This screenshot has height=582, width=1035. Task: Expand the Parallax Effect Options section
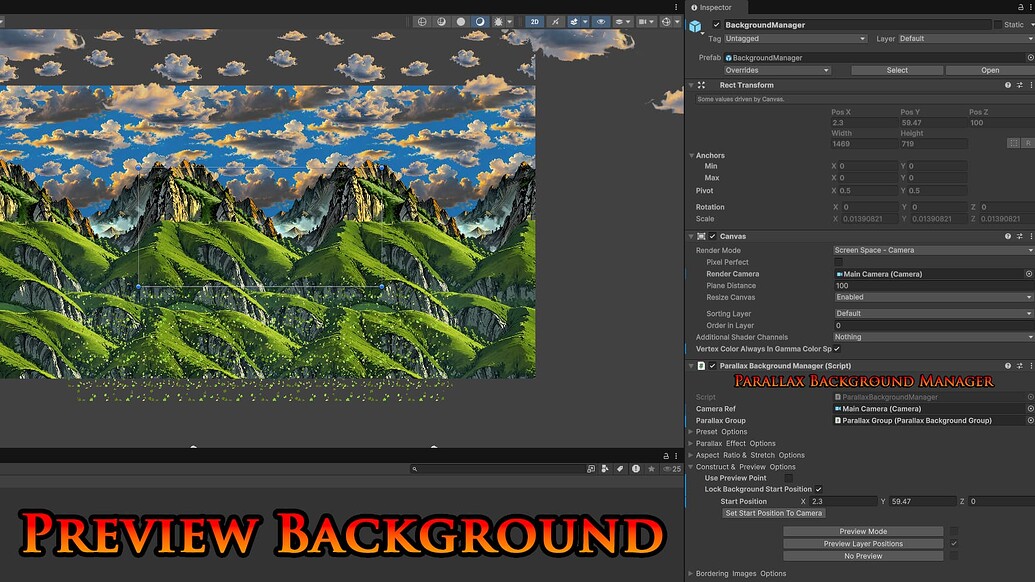(690, 443)
